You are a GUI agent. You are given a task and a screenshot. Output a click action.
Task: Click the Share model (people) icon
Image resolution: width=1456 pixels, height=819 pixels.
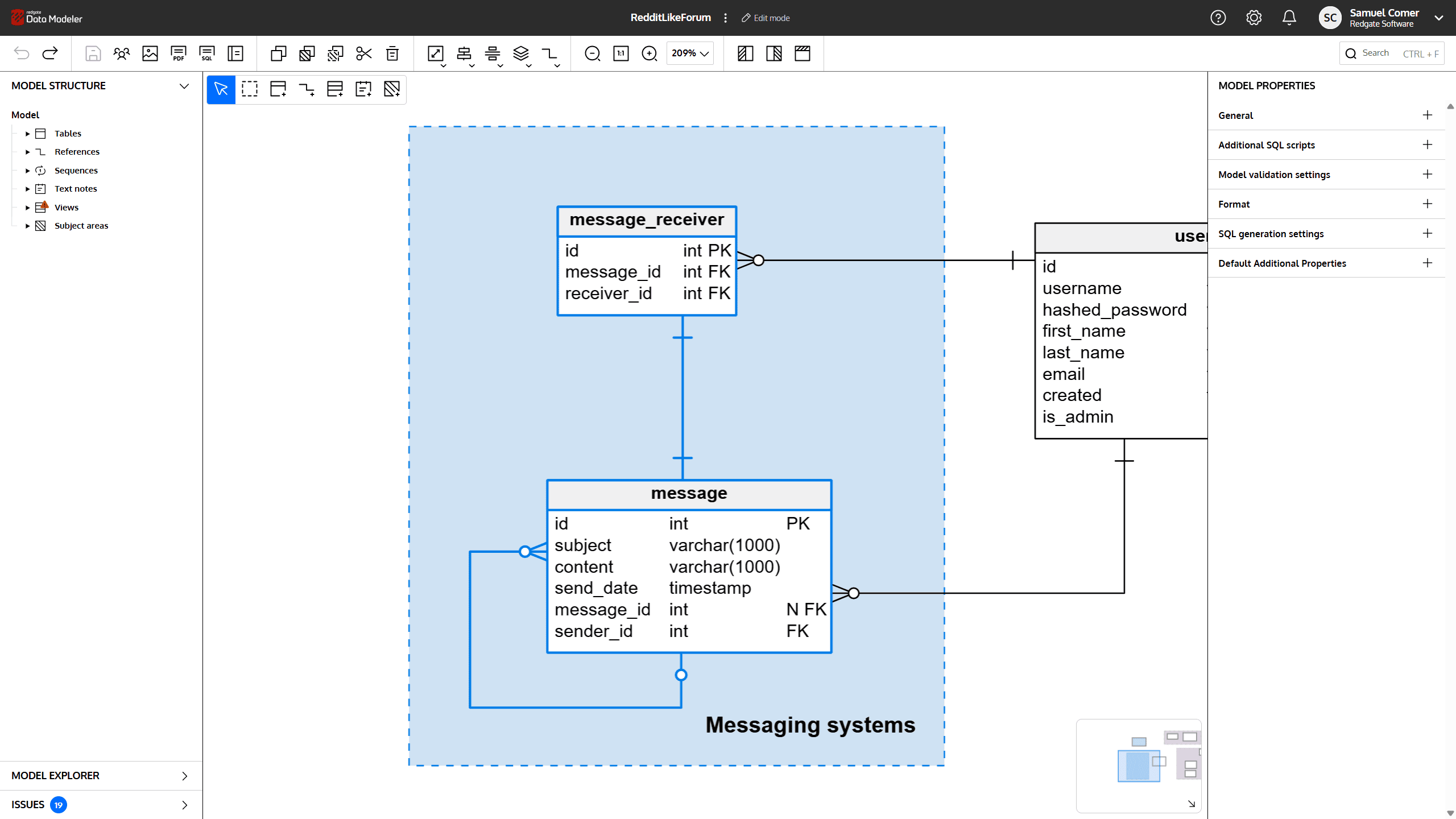(122, 53)
